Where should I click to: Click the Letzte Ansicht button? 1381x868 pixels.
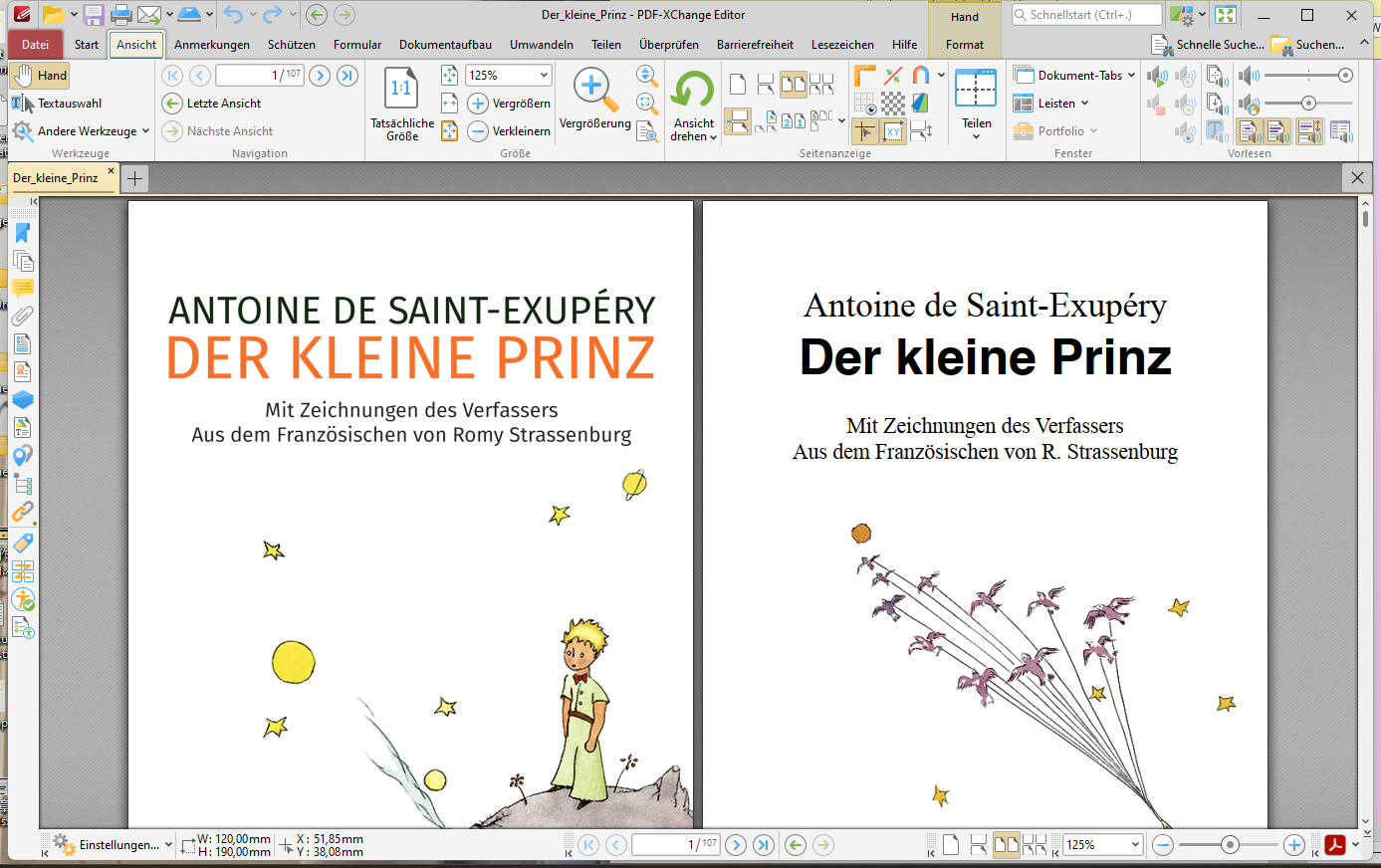[x=212, y=104]
